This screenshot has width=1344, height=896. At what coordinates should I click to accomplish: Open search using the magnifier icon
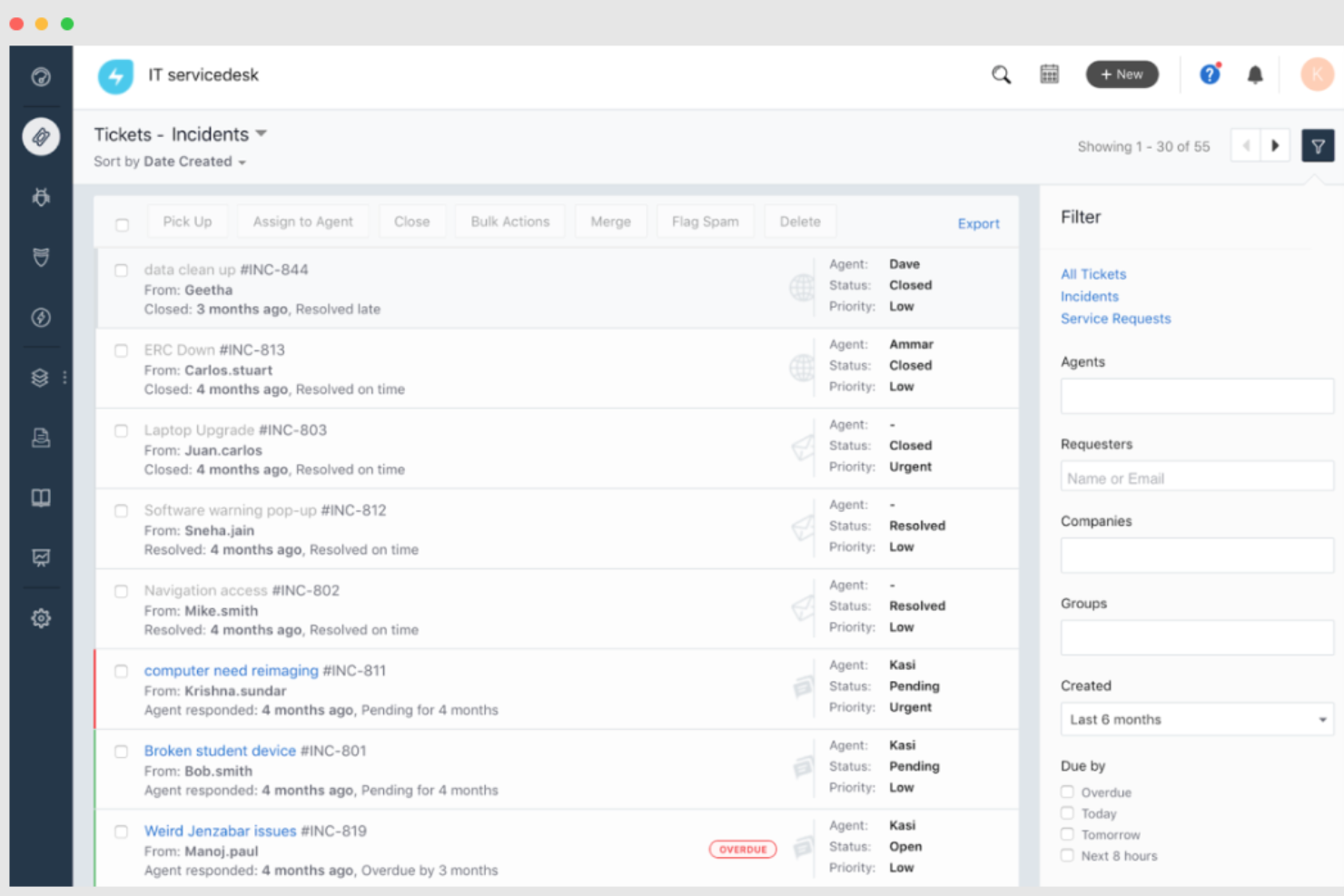click(x=1001, y=74)
